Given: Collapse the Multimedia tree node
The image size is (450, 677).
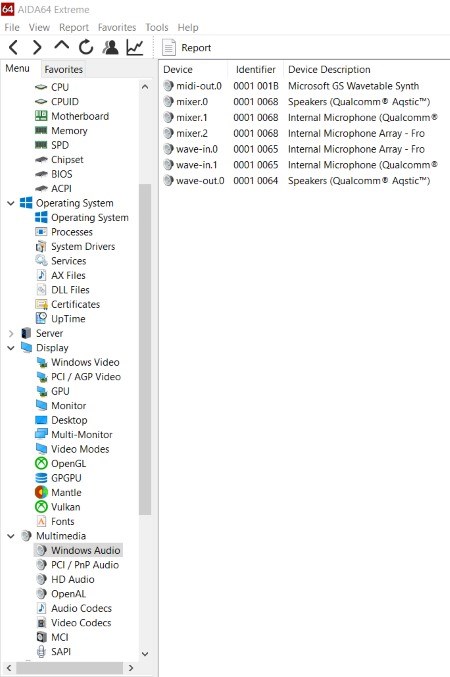Looking at the screenshot, I should 11,536.
